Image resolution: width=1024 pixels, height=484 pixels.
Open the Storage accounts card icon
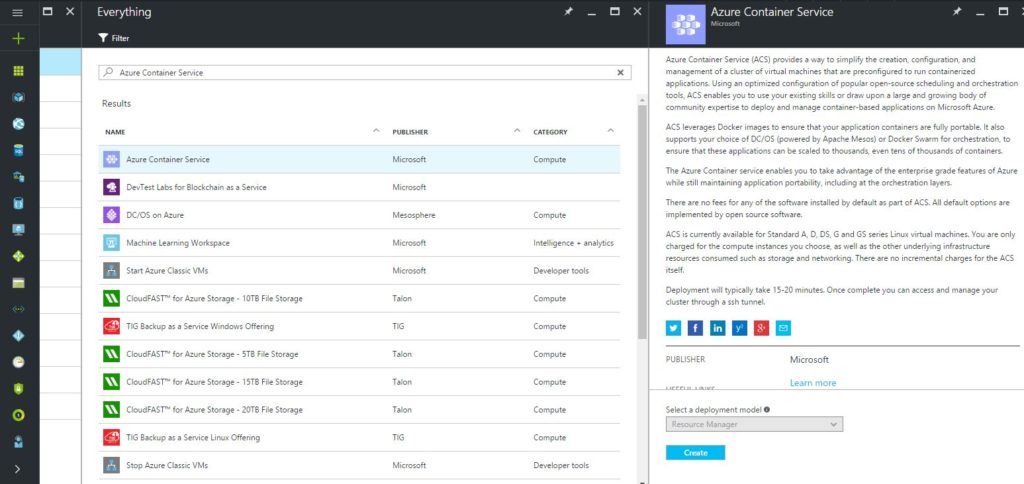point(18,283)
